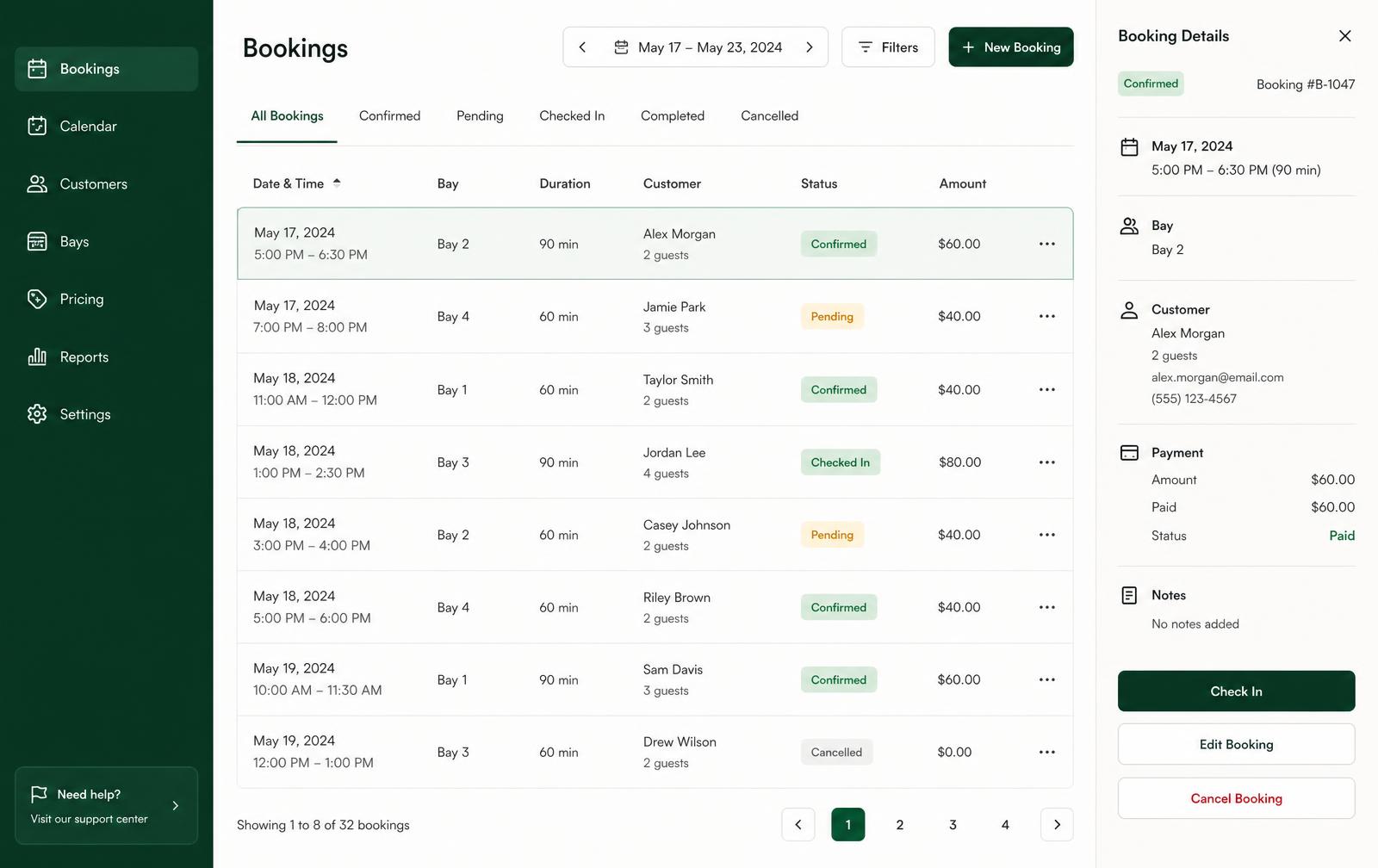Click the Check In button

pos(1236,691)
